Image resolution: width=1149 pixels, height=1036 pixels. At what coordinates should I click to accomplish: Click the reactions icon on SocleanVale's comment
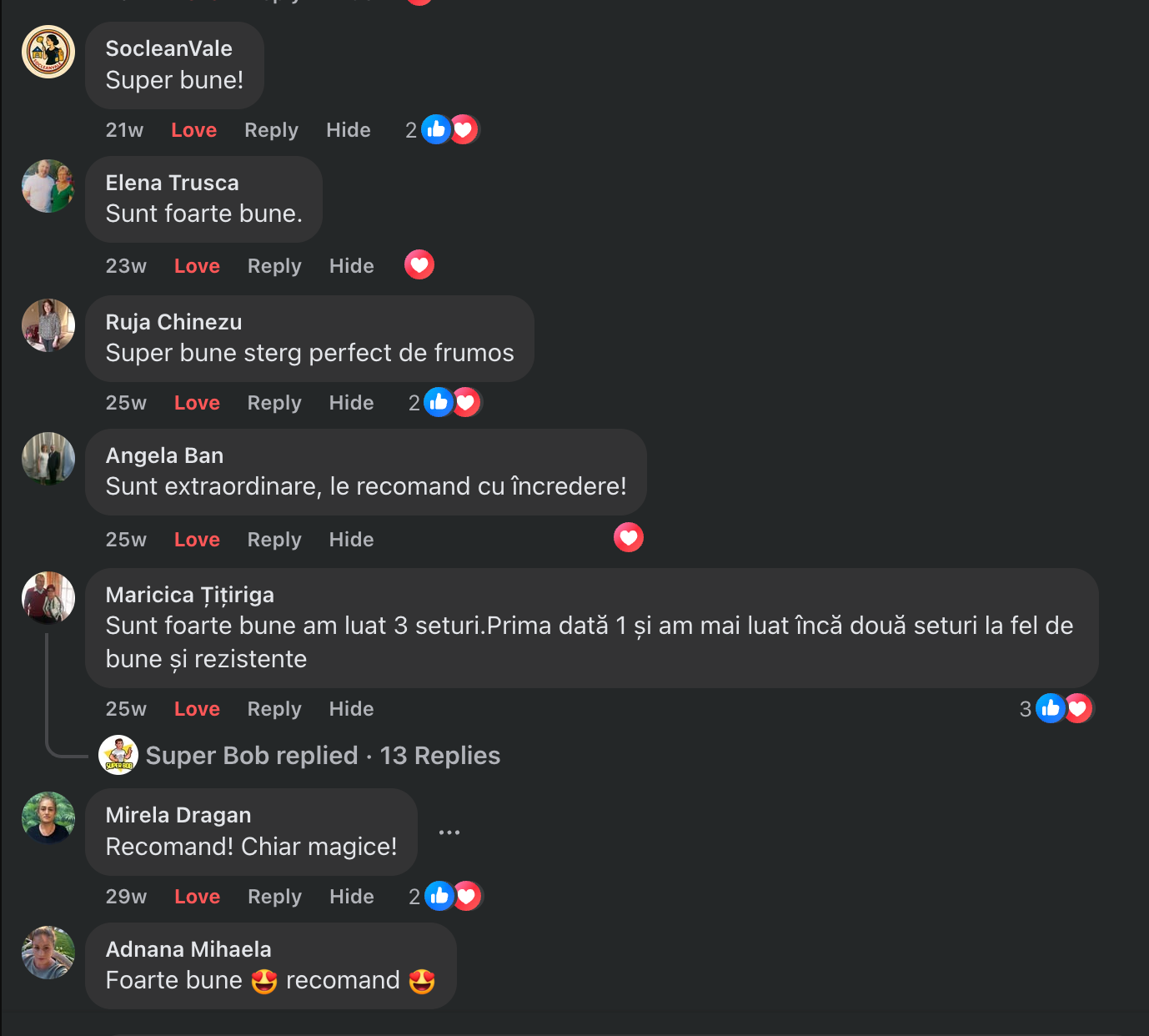pyautogui.click(x=449, y=129)
